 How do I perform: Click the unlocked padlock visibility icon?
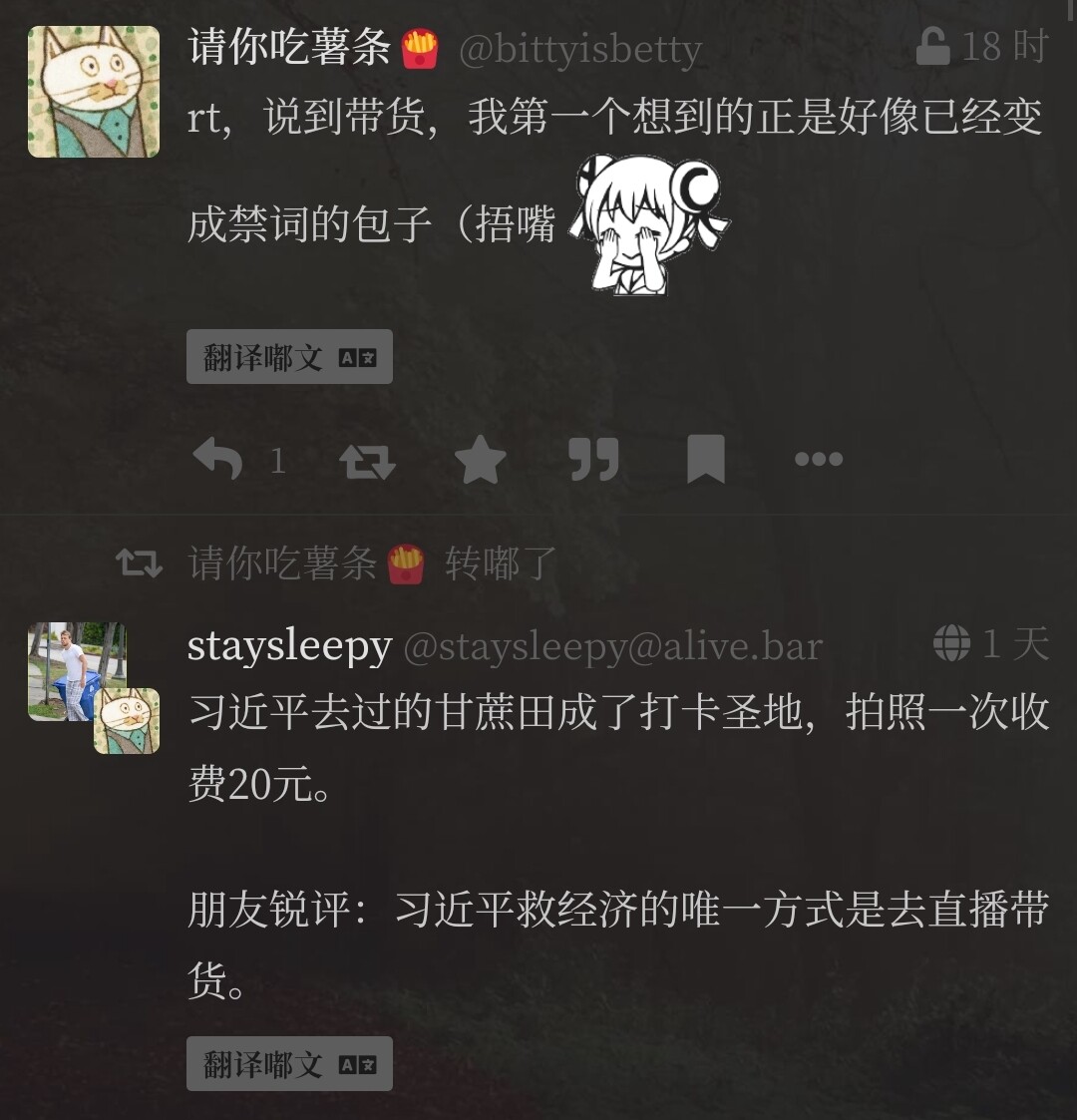click(x=932, y=47)
